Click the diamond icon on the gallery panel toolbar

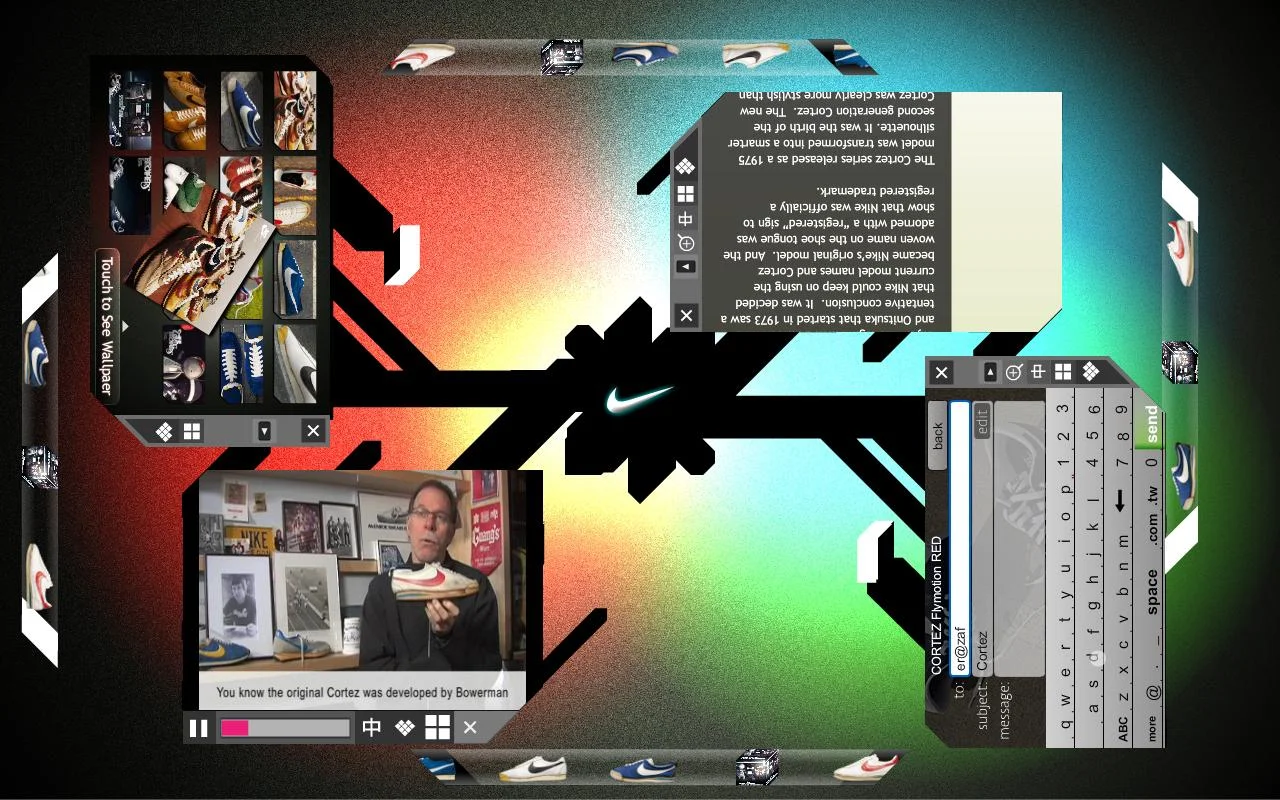tap(165, 431)
